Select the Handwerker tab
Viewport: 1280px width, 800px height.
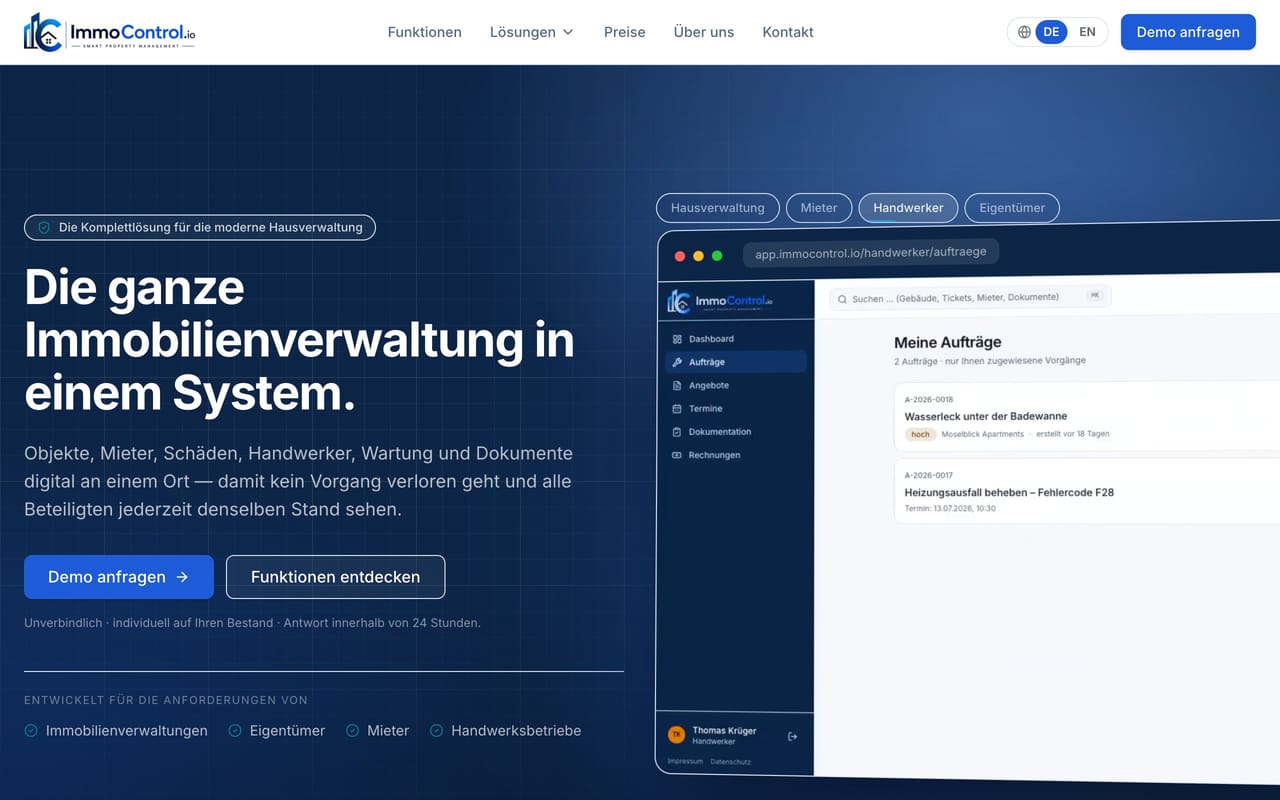908,208
